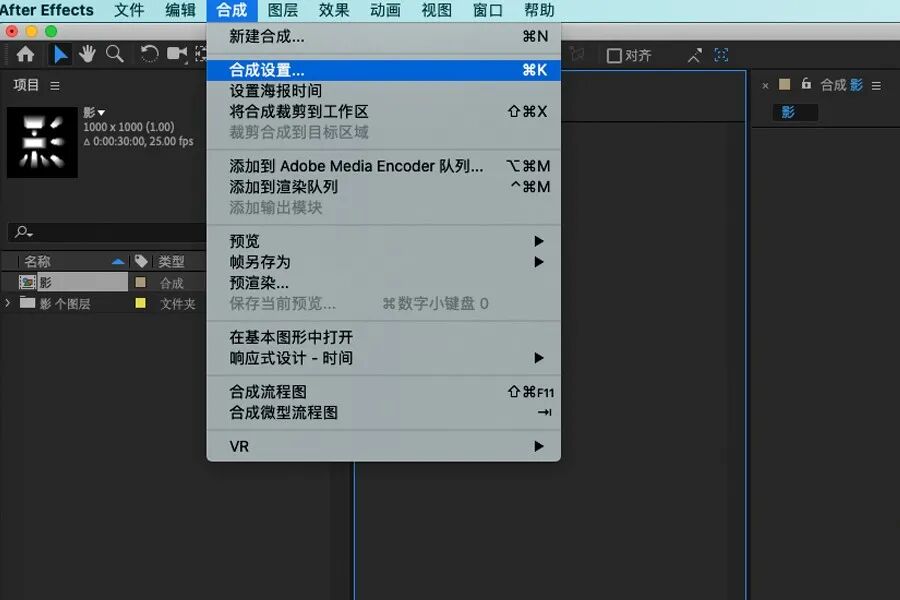Image resolution: width=900 pixels, height=600 pixels.
Task: Click the tan label swatch of 影 composition
Action: (x=140, y=282)
